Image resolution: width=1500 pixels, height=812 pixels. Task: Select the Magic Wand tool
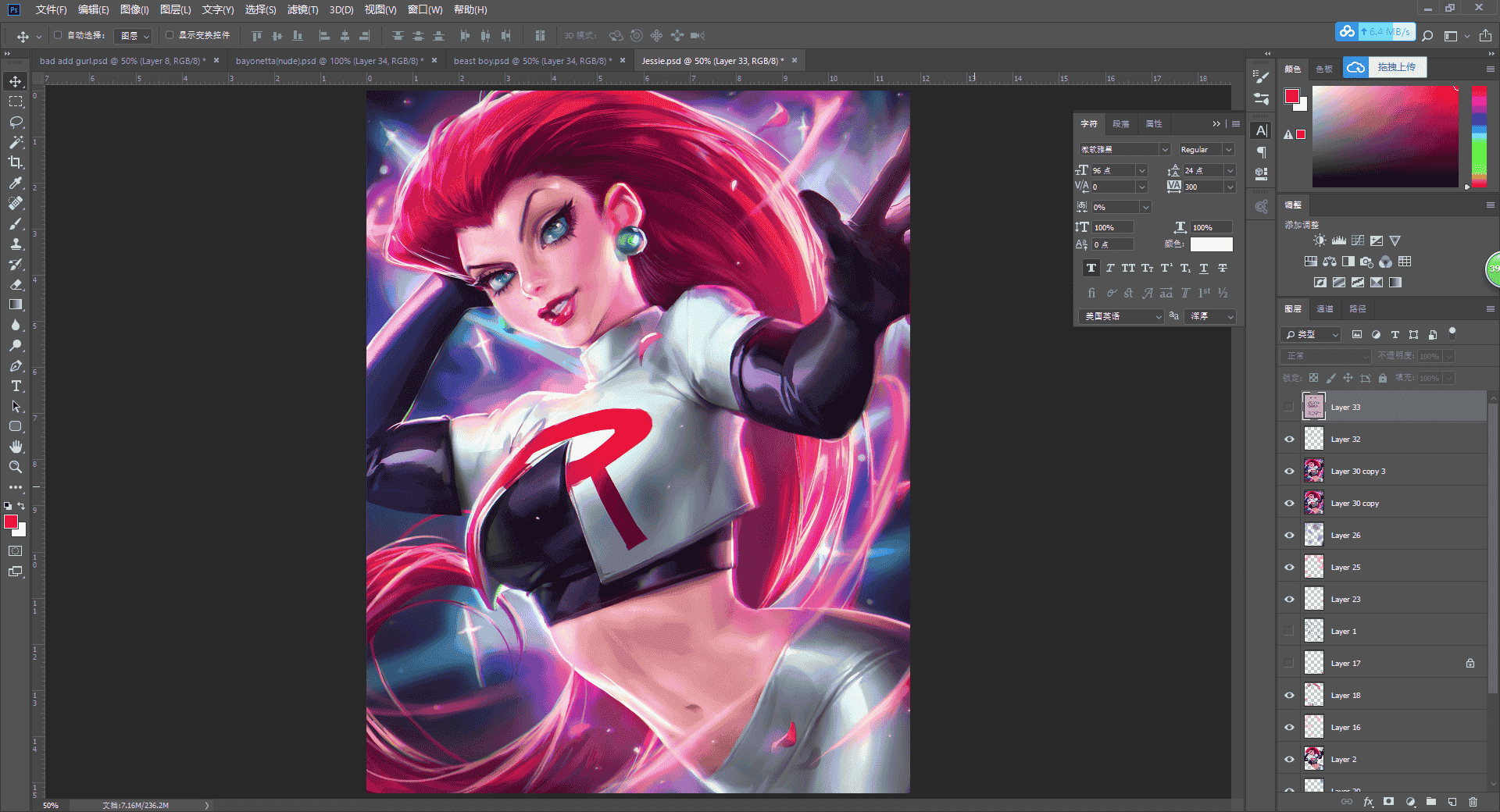16,142
